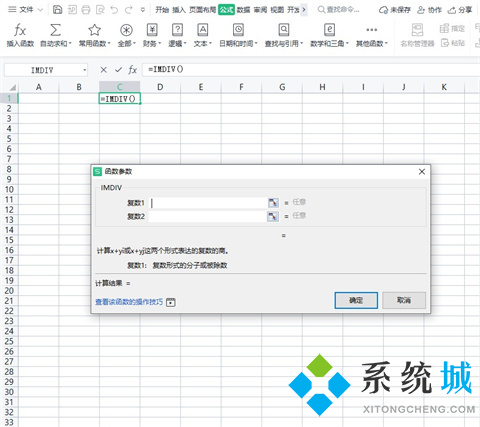Open the 逻辑 functions dropdown
Viewport: 480px width, 427px height.
[x=177, y=35]
